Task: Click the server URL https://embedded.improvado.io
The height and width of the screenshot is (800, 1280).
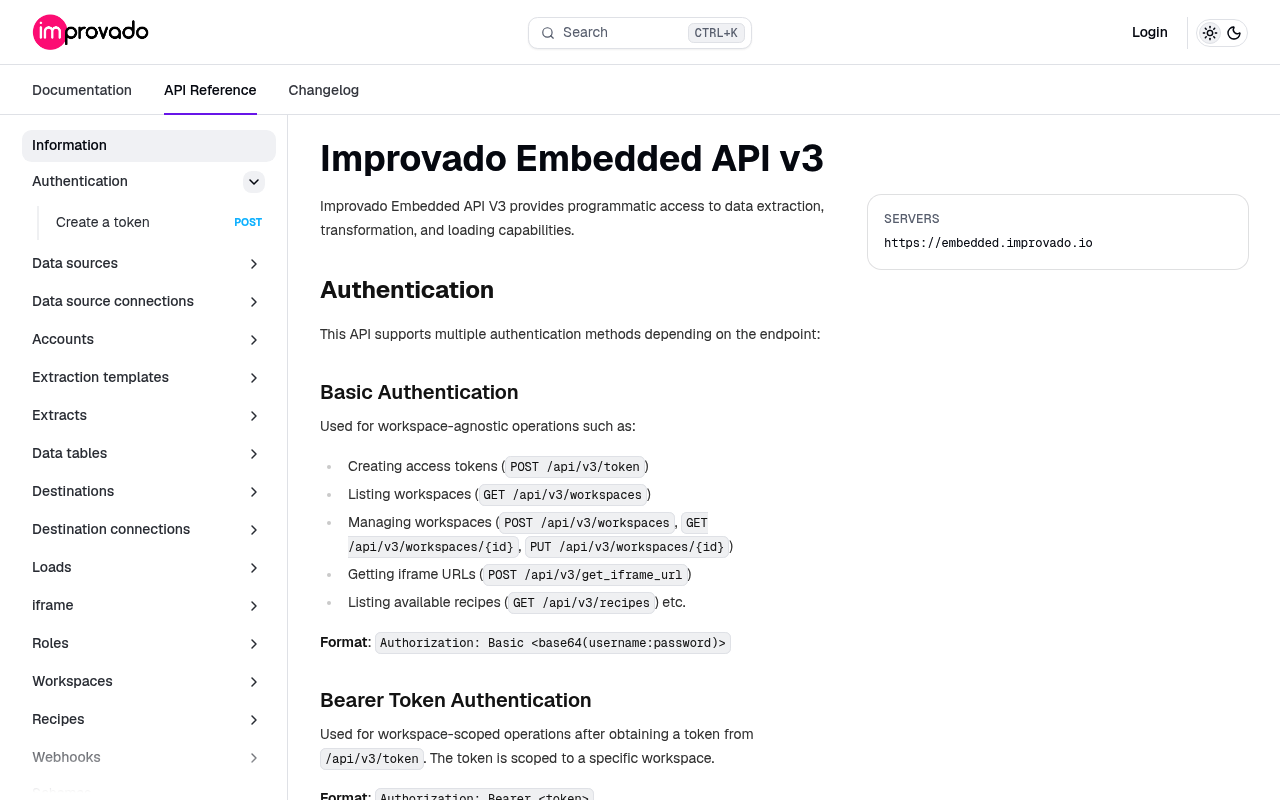Action: coord(988,243)
